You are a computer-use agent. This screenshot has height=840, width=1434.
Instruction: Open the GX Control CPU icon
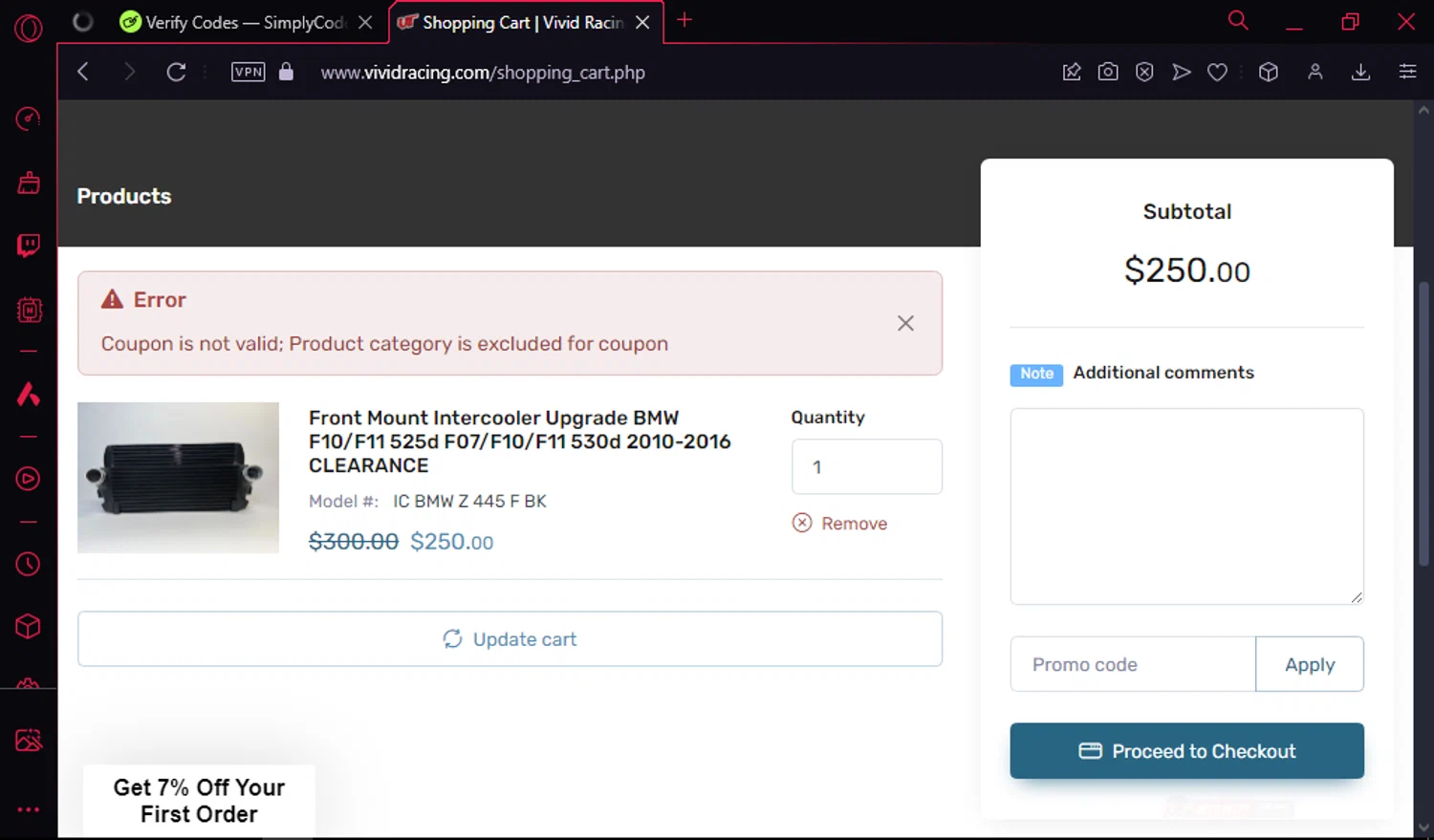point(29,310)
